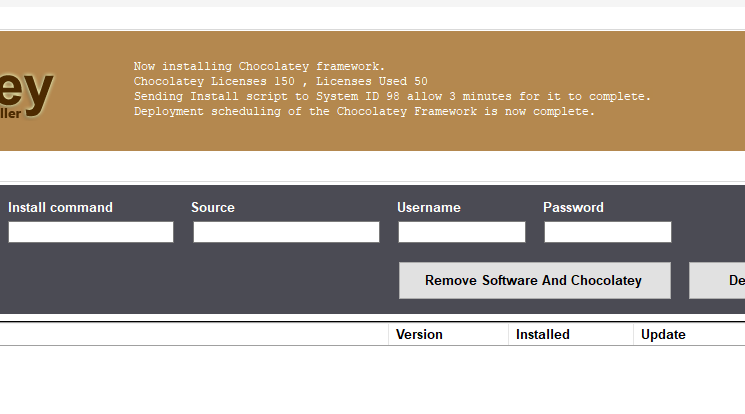Focus the Source text box

coord(286,232)
